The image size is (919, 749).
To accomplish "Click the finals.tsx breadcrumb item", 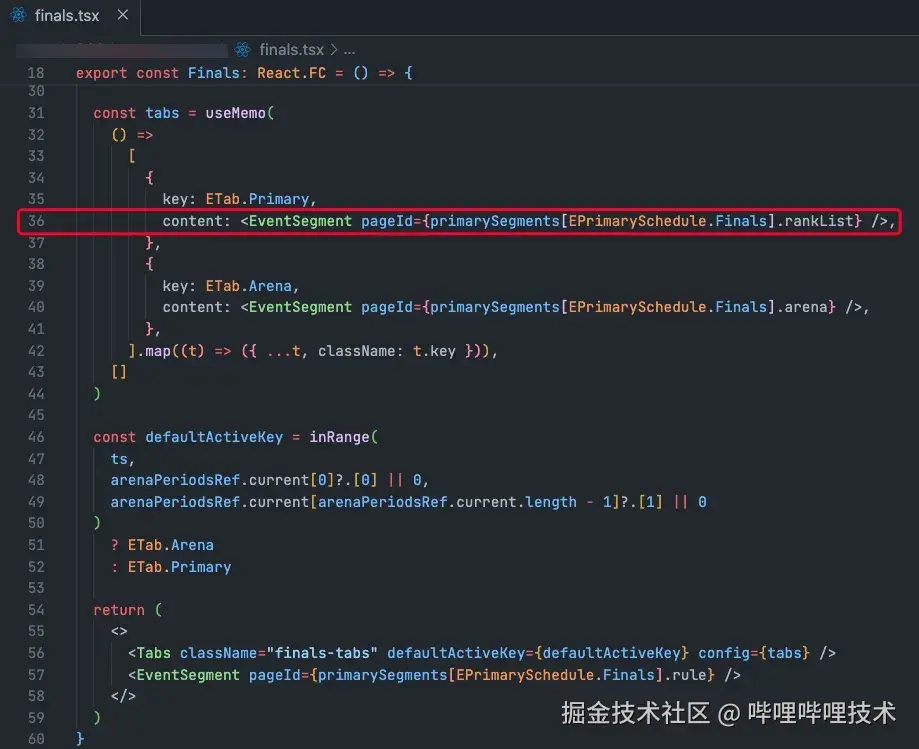I will pos(291,49).
